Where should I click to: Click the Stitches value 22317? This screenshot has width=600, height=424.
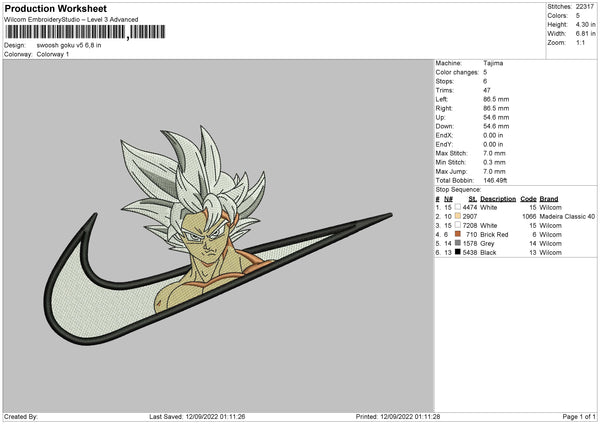[585, 7]
